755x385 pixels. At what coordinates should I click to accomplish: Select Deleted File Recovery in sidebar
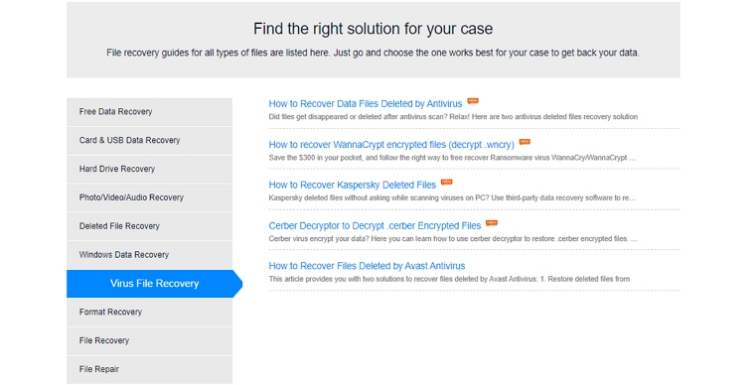tap(149, 226)
